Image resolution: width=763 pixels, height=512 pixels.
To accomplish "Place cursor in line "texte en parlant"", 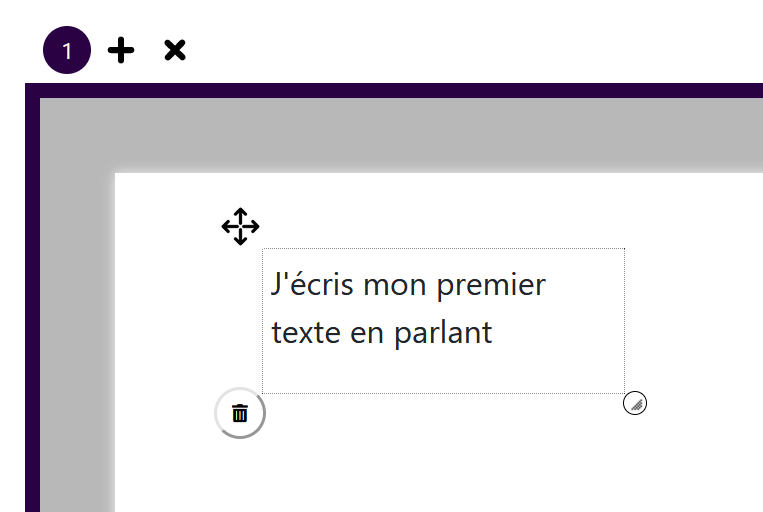I will (x=382, y=333).
